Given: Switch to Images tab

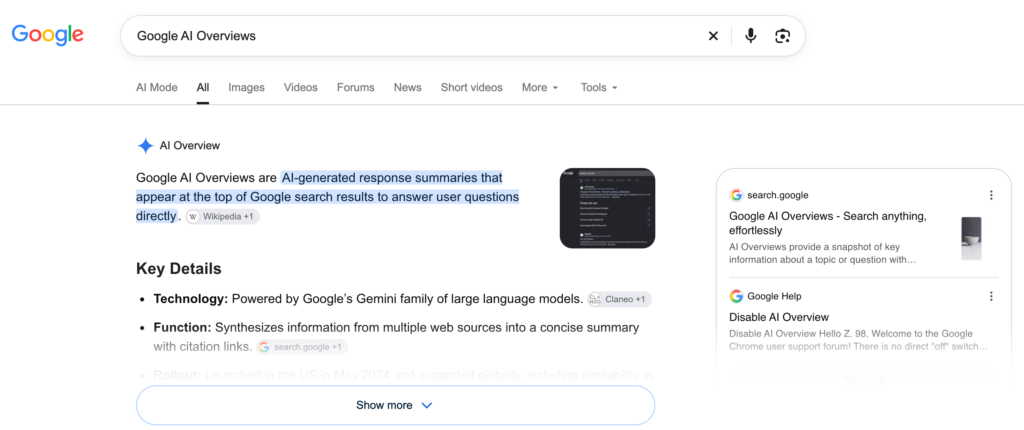Looking at the screenshot, I should [246, 87].
